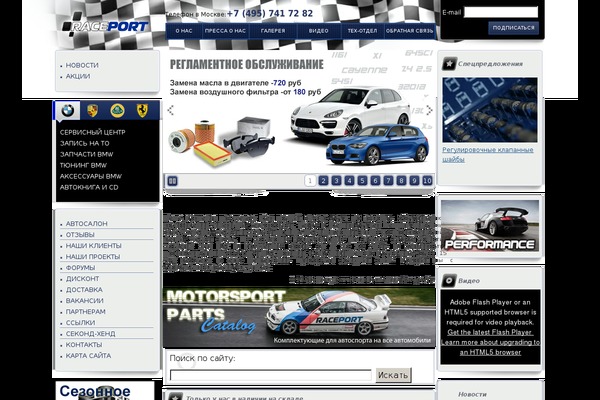Click the site search text field
This screenshot has height=400, width=600.
271,375
